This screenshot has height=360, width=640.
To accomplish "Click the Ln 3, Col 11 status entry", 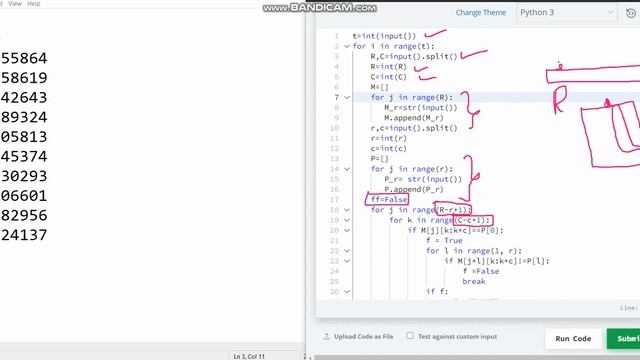I will point(249,356).
